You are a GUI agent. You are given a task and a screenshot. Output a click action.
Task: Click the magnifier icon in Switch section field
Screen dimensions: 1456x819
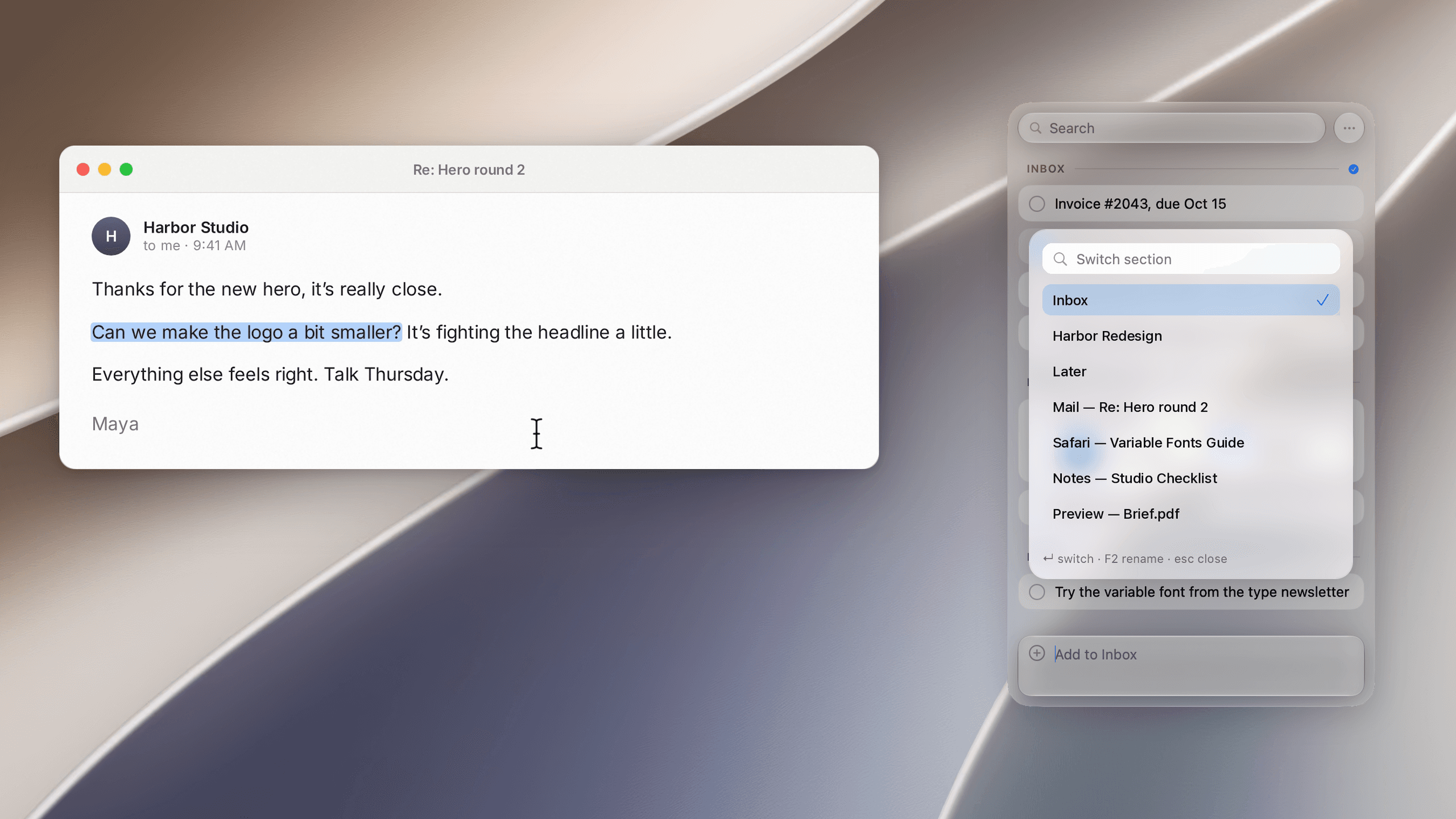[x=1060, y=259]
